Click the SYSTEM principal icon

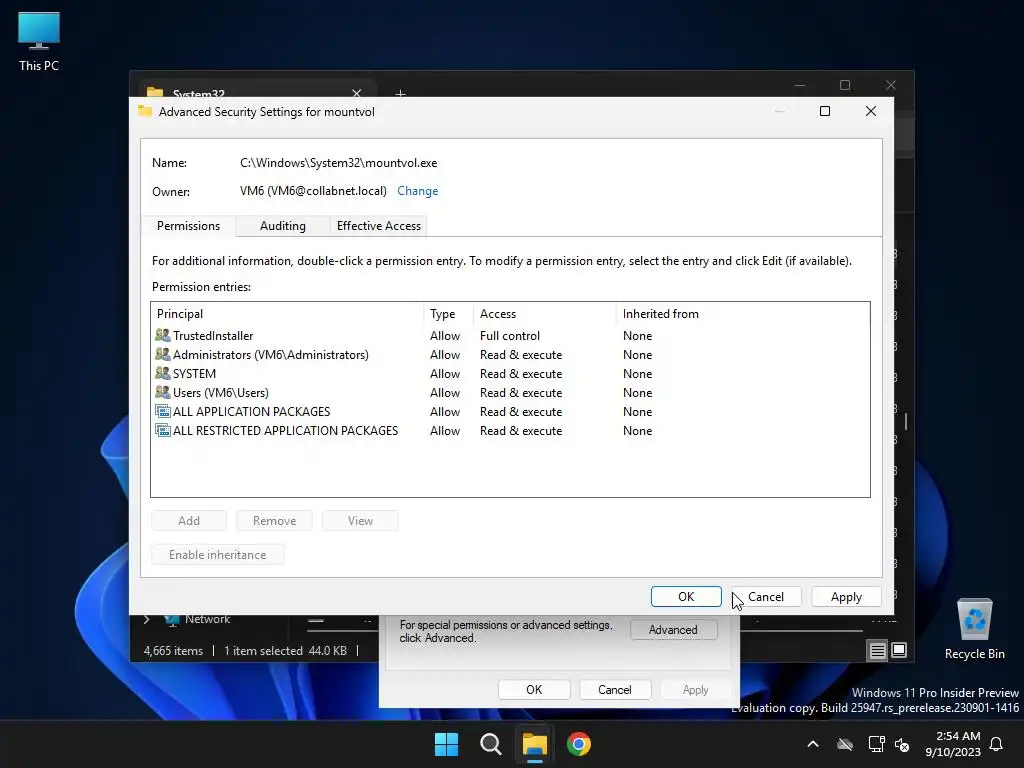coord(163,373)
